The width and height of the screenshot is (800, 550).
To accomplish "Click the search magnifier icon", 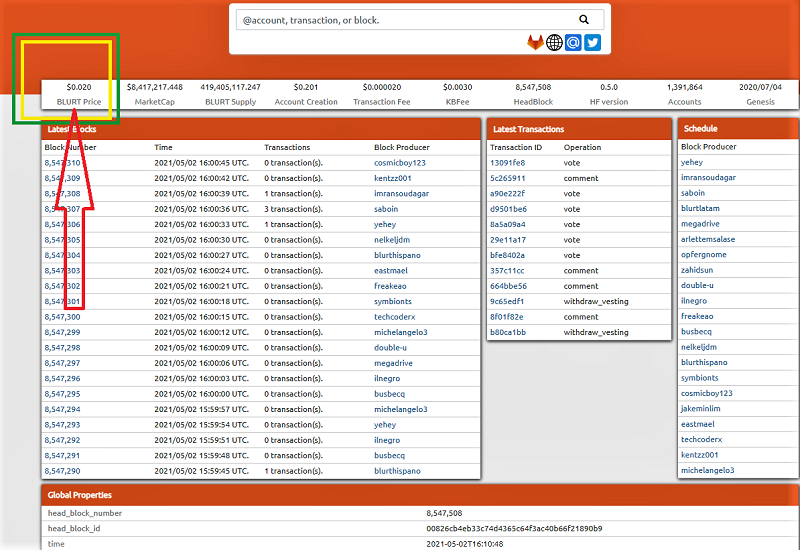I will tap(584, 19).
